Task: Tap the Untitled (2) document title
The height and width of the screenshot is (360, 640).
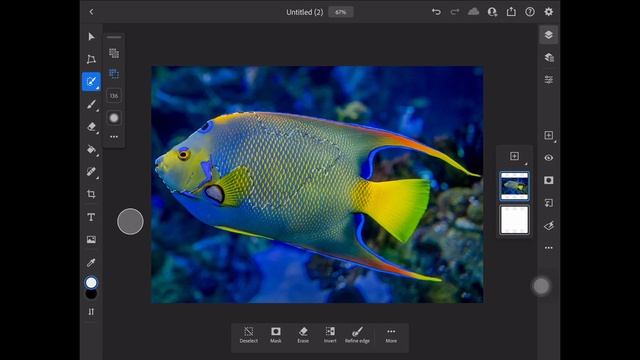Action: click(x=304, y=12)
